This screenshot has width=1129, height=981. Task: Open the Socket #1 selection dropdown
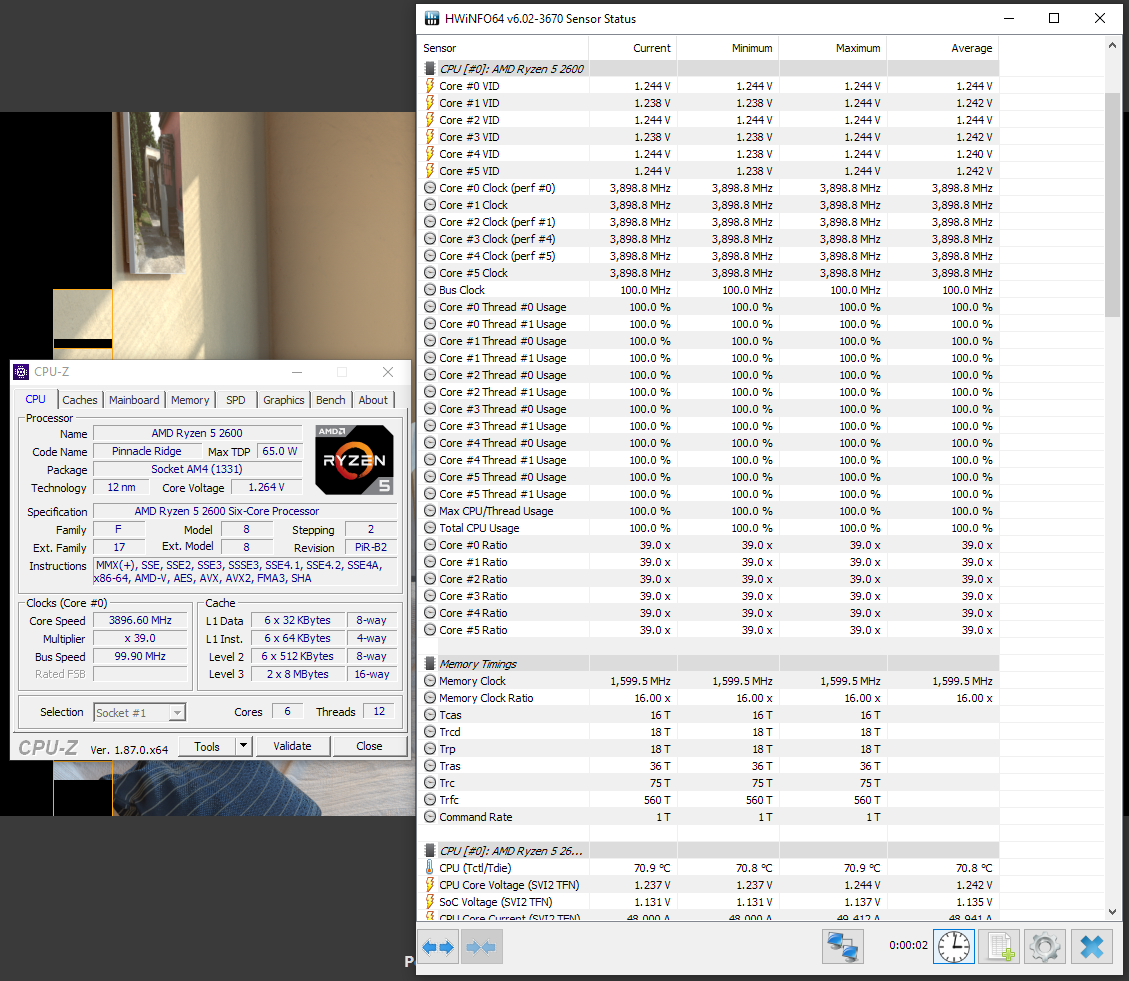(140, 712)
